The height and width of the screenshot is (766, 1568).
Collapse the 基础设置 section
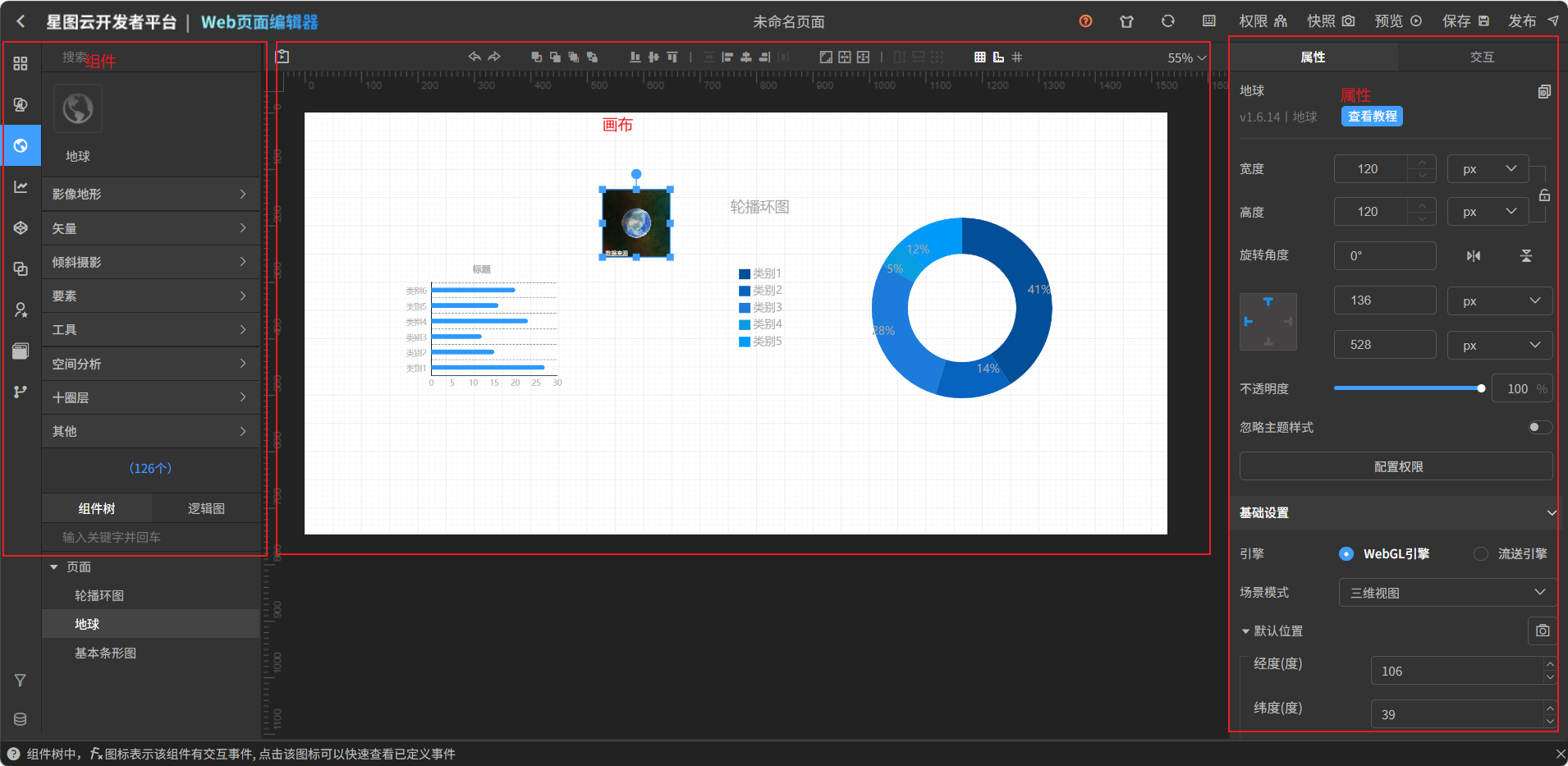1551,512
